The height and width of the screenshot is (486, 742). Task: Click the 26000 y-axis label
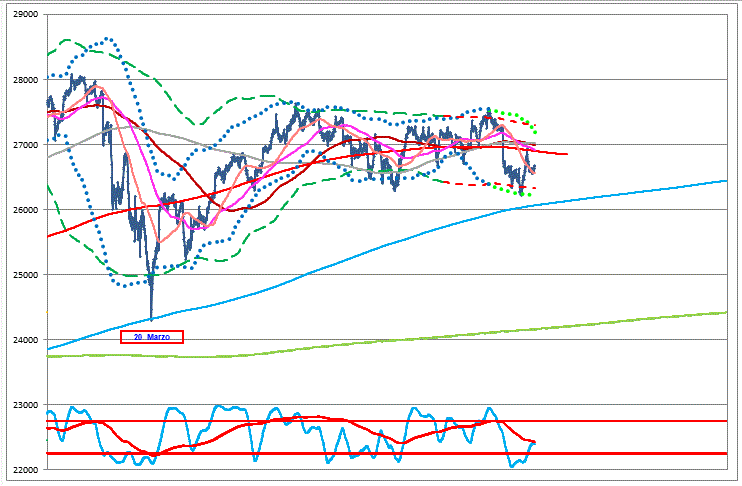[x=26, y=210]
